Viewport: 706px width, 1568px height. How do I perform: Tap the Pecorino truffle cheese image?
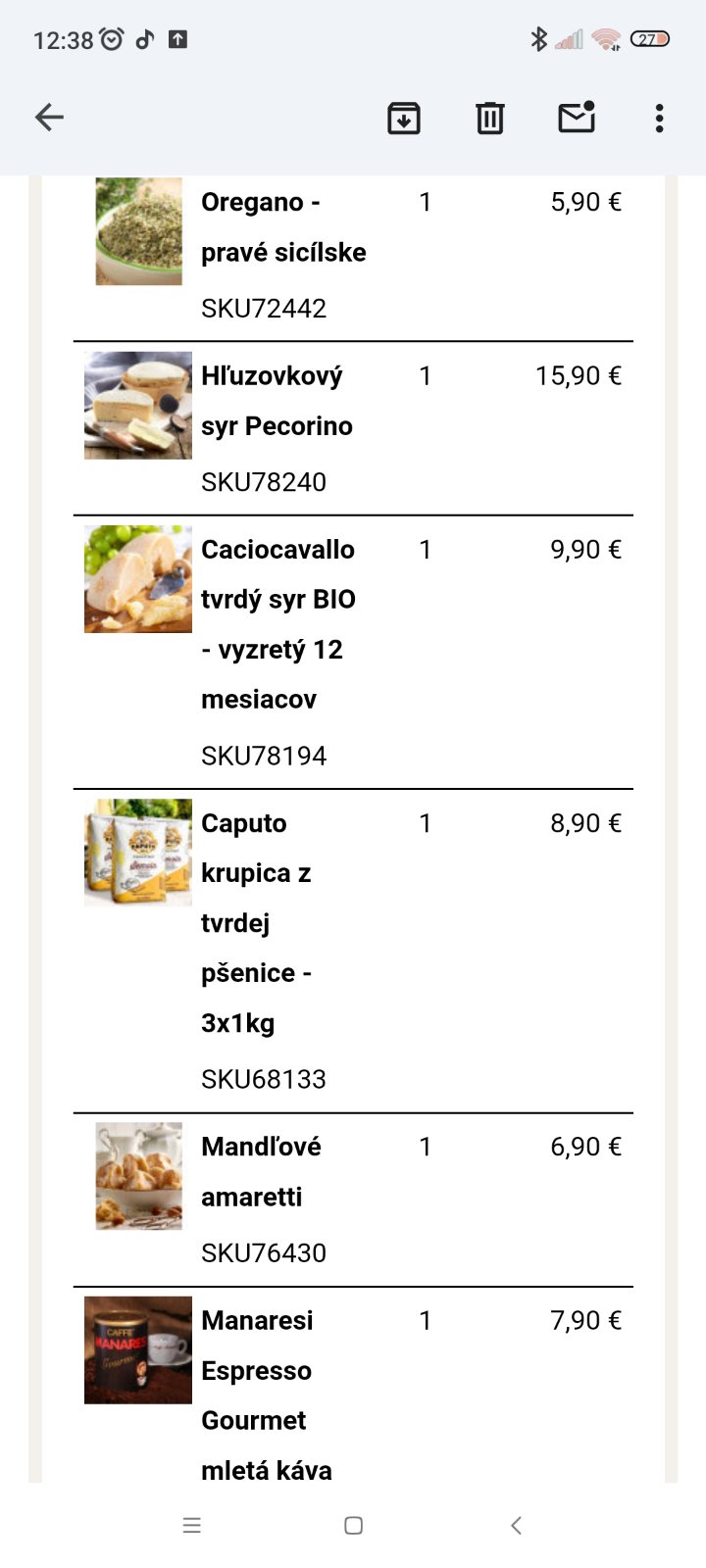[x=138, y=405]
